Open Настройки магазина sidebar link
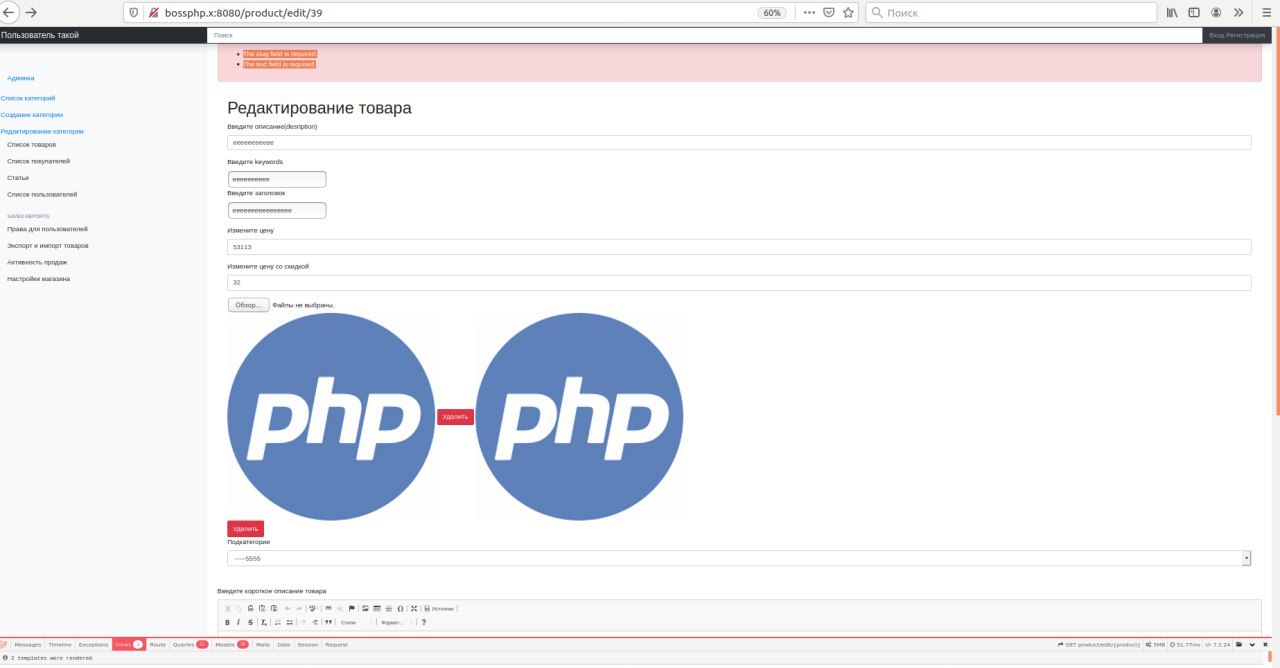Viewport: 1280px width, 668px height. point(38,279)
